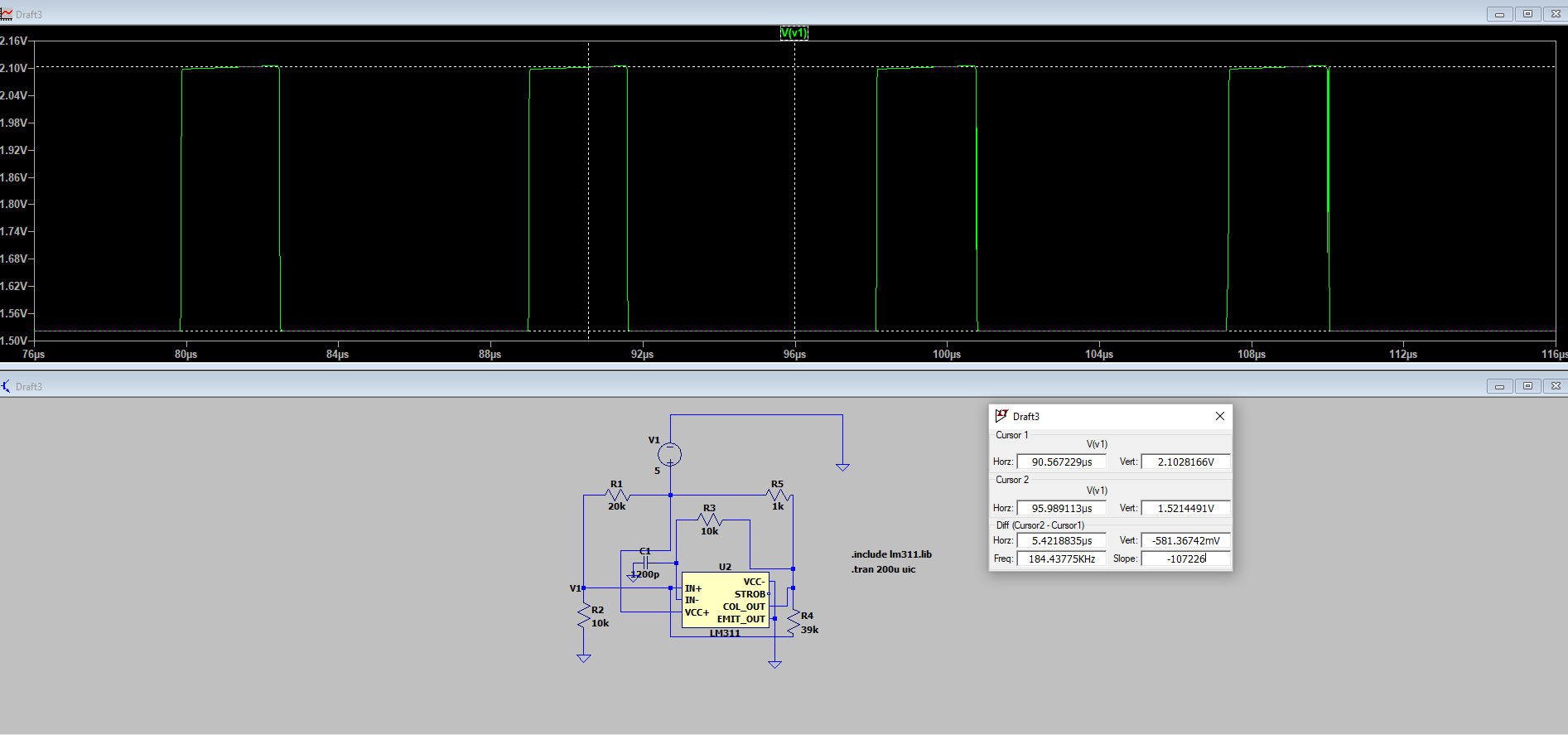
Task: Click the 108µs label on time axis
Action: click(1252, 354)
